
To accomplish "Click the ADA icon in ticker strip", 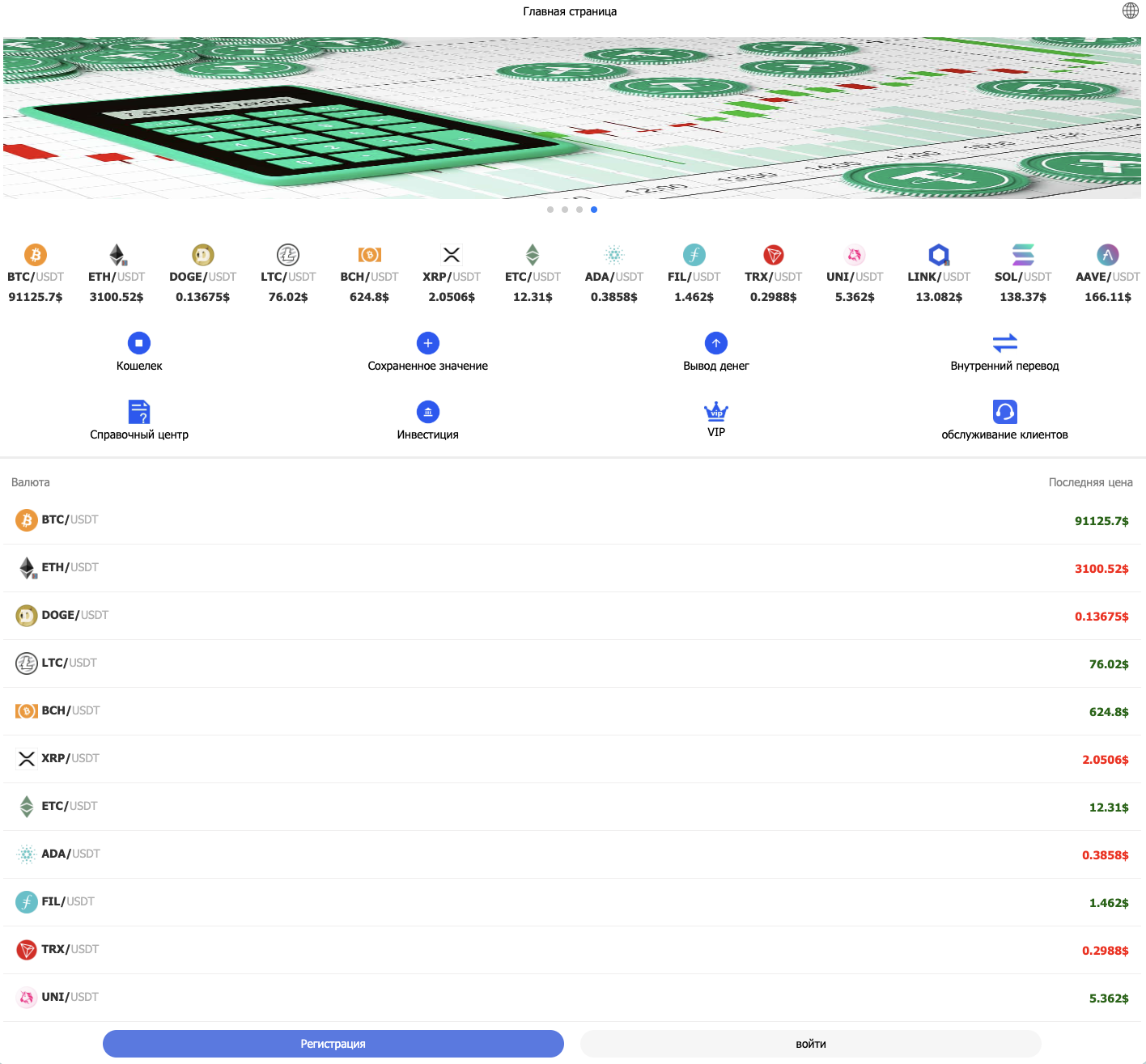I will pos(614,255).
